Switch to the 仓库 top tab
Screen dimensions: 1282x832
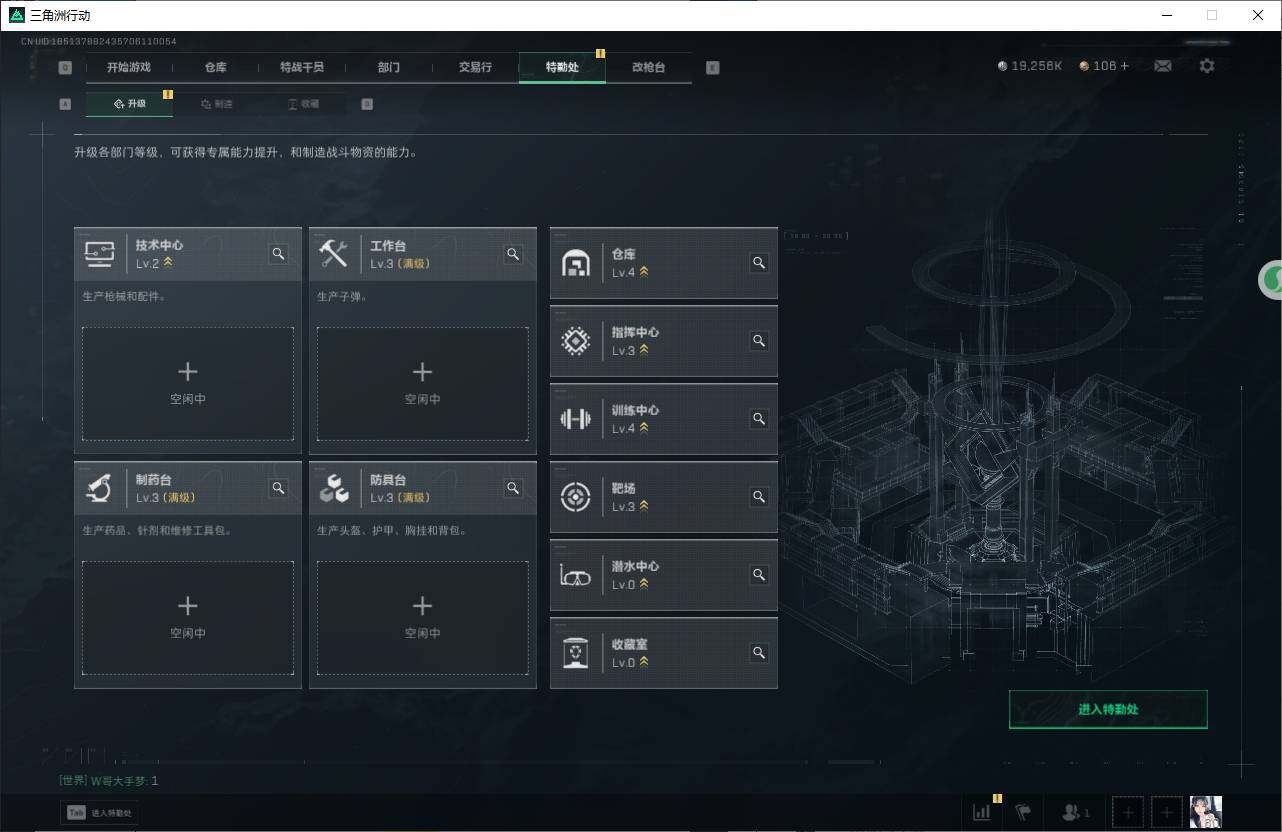click(x=215, y=67)
